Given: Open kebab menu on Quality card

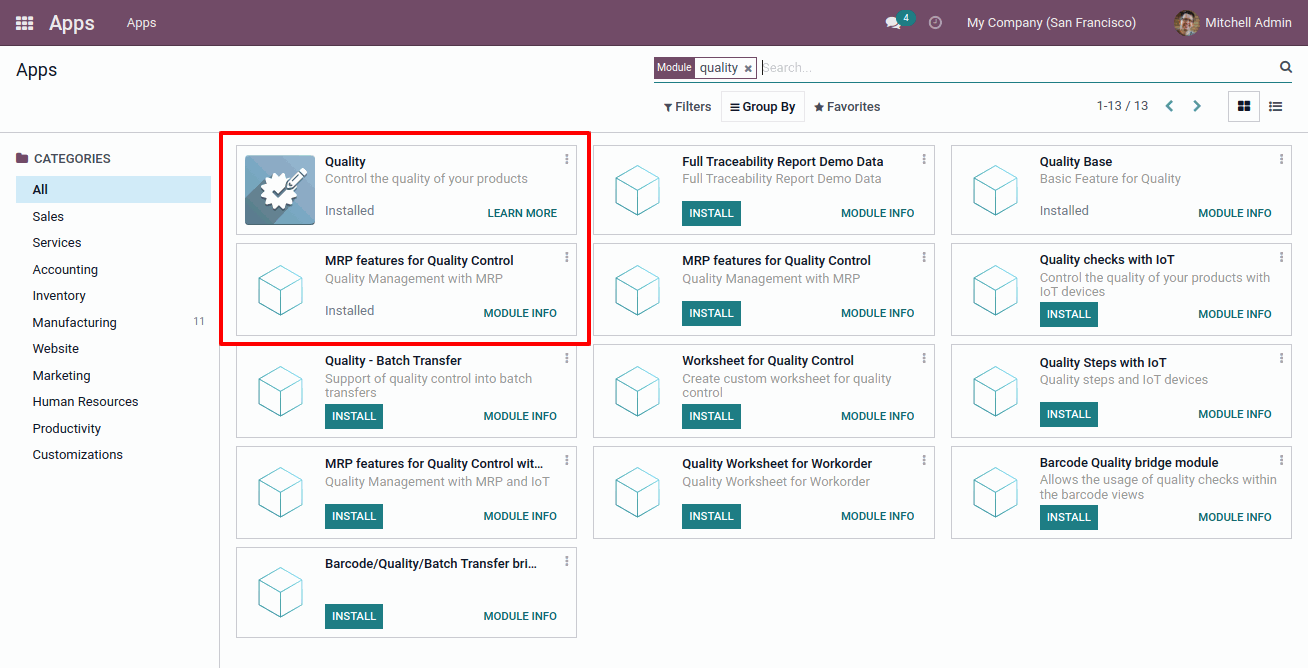Looking at the screenshot, I should tap(567, 159).
